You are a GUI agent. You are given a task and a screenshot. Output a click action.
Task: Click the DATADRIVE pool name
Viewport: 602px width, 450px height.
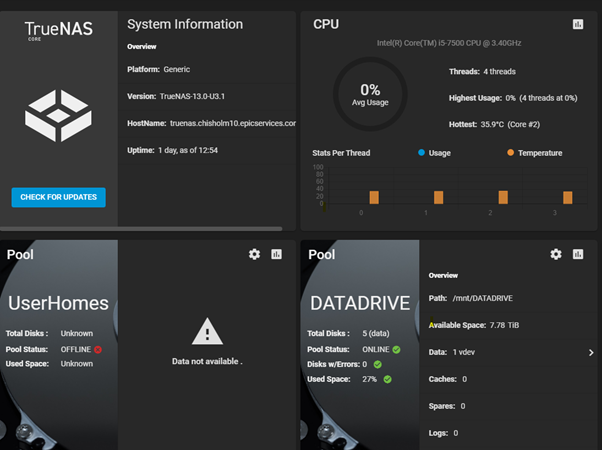pyautogui.click(x=360, y=303)
